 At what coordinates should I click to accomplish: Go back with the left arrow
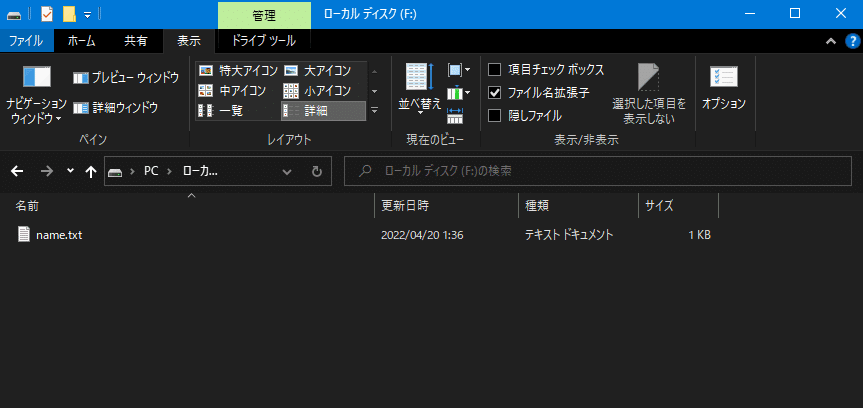(x=17, y=171)
